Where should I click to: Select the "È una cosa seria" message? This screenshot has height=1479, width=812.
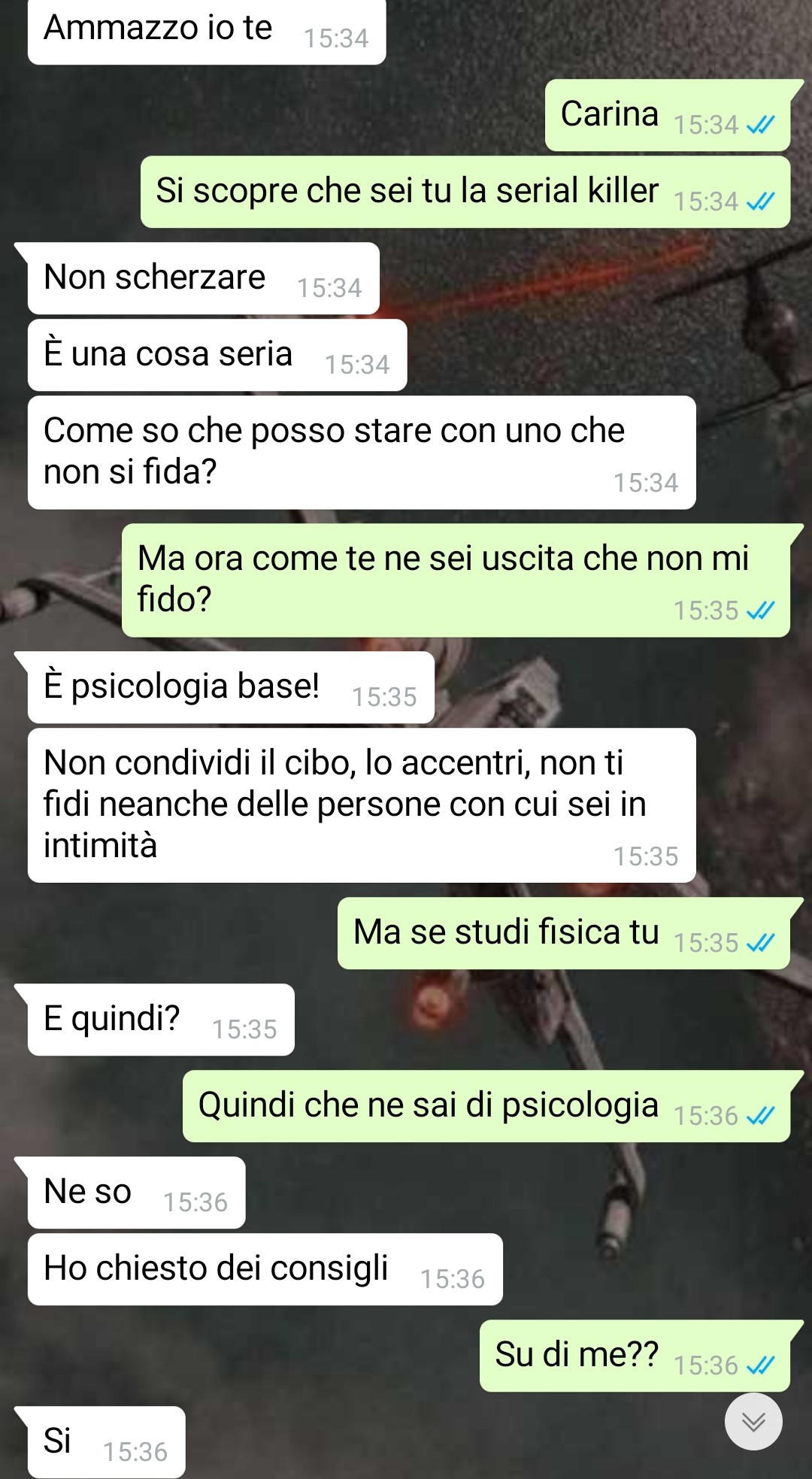[217, 355]
